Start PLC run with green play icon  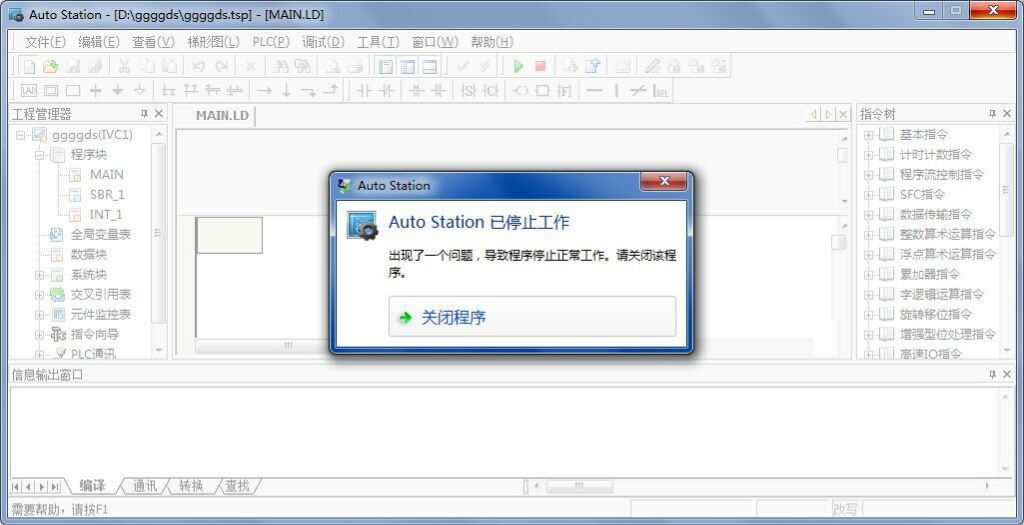point(519,66)
